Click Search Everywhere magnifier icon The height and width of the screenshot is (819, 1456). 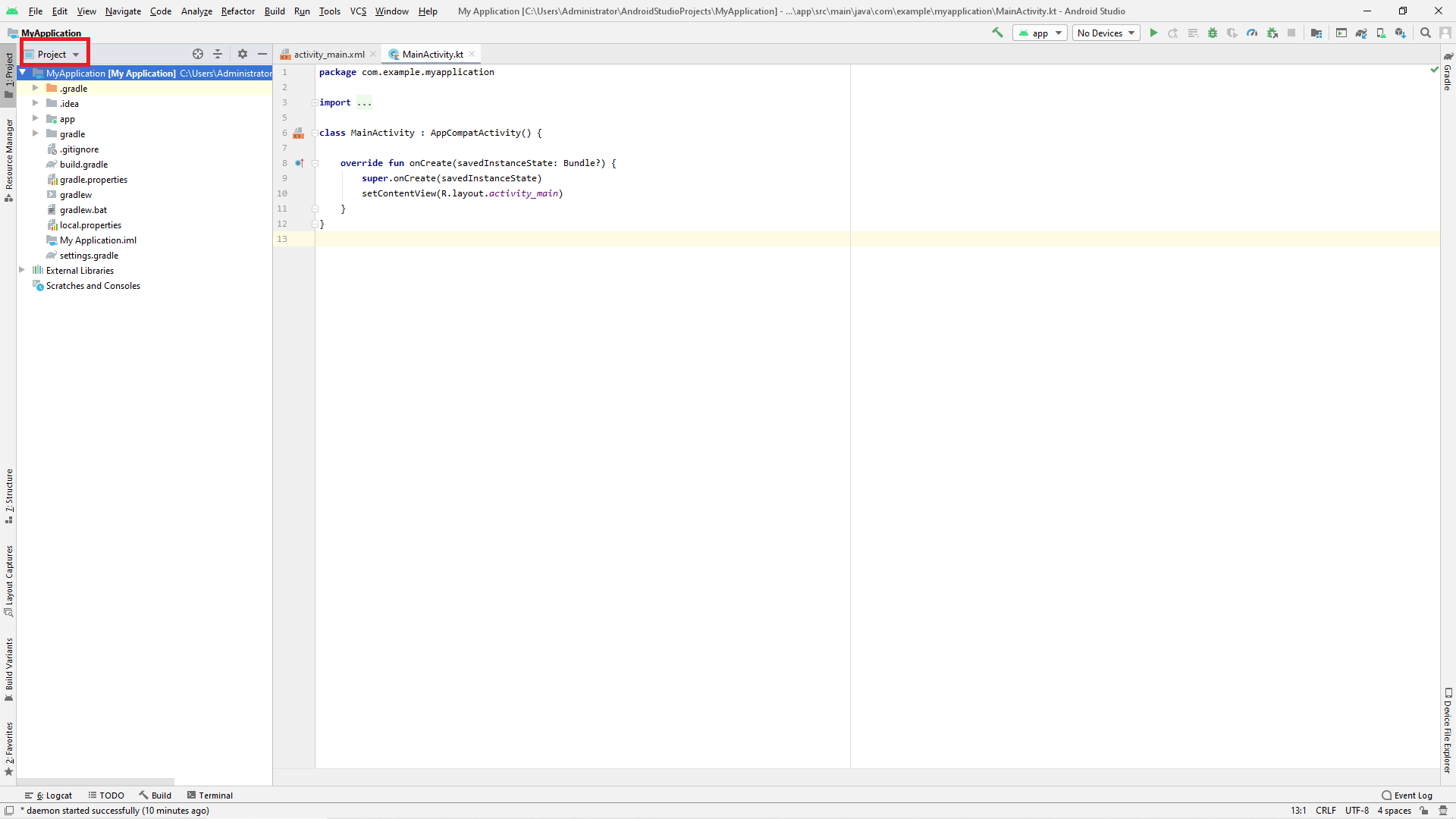tap(1426, 33)
